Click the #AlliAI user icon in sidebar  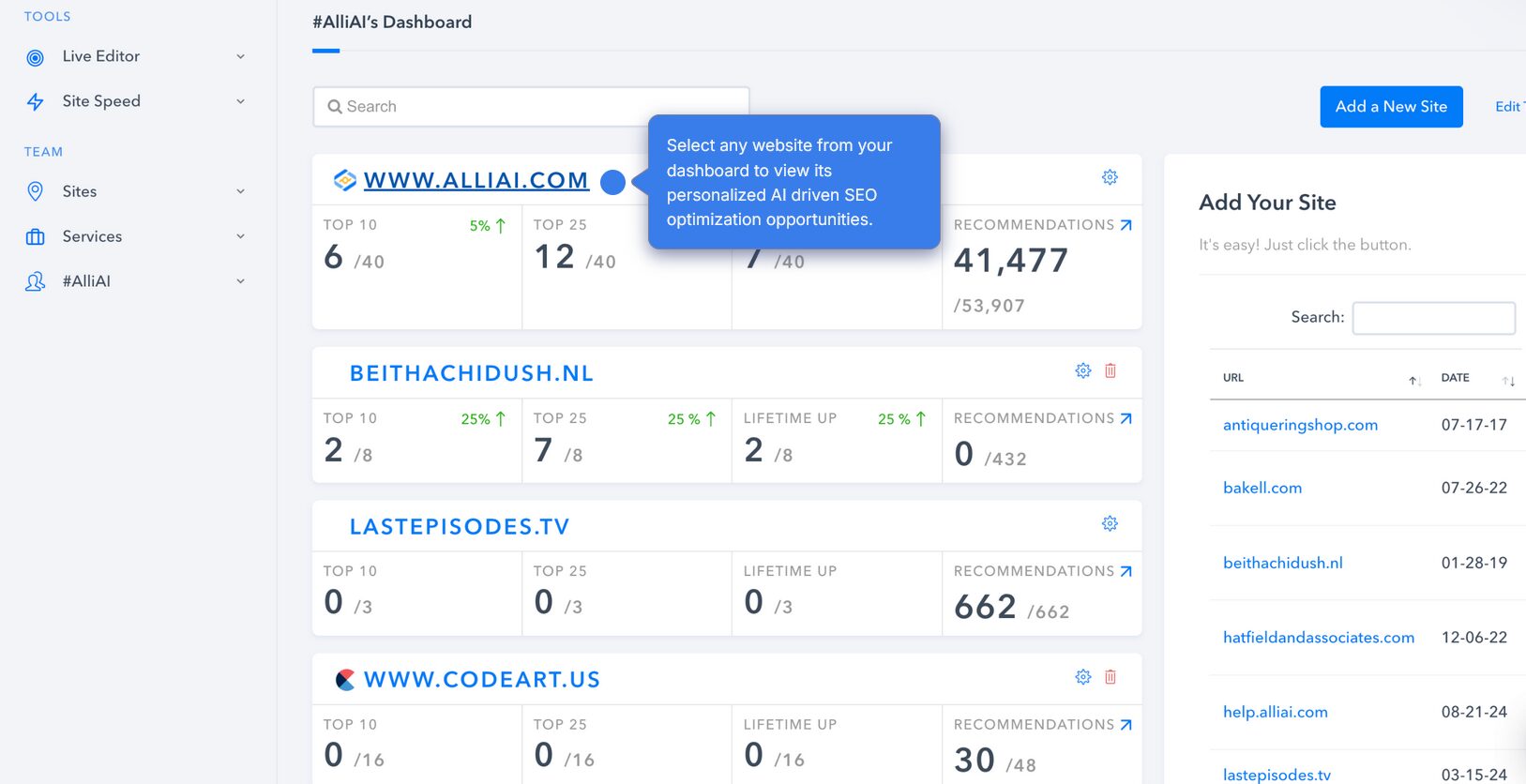[x=36, y=281]
